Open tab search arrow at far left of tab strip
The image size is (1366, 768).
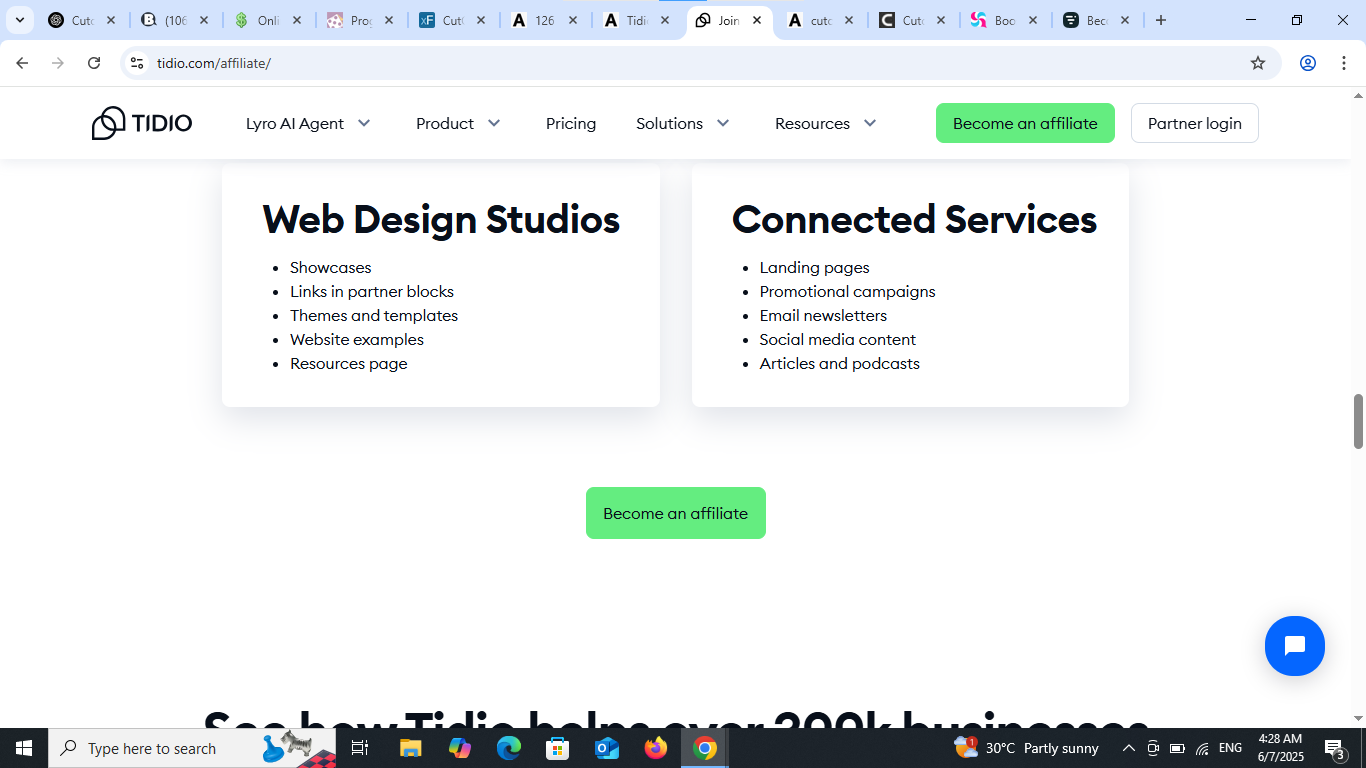tap(19, 20)
